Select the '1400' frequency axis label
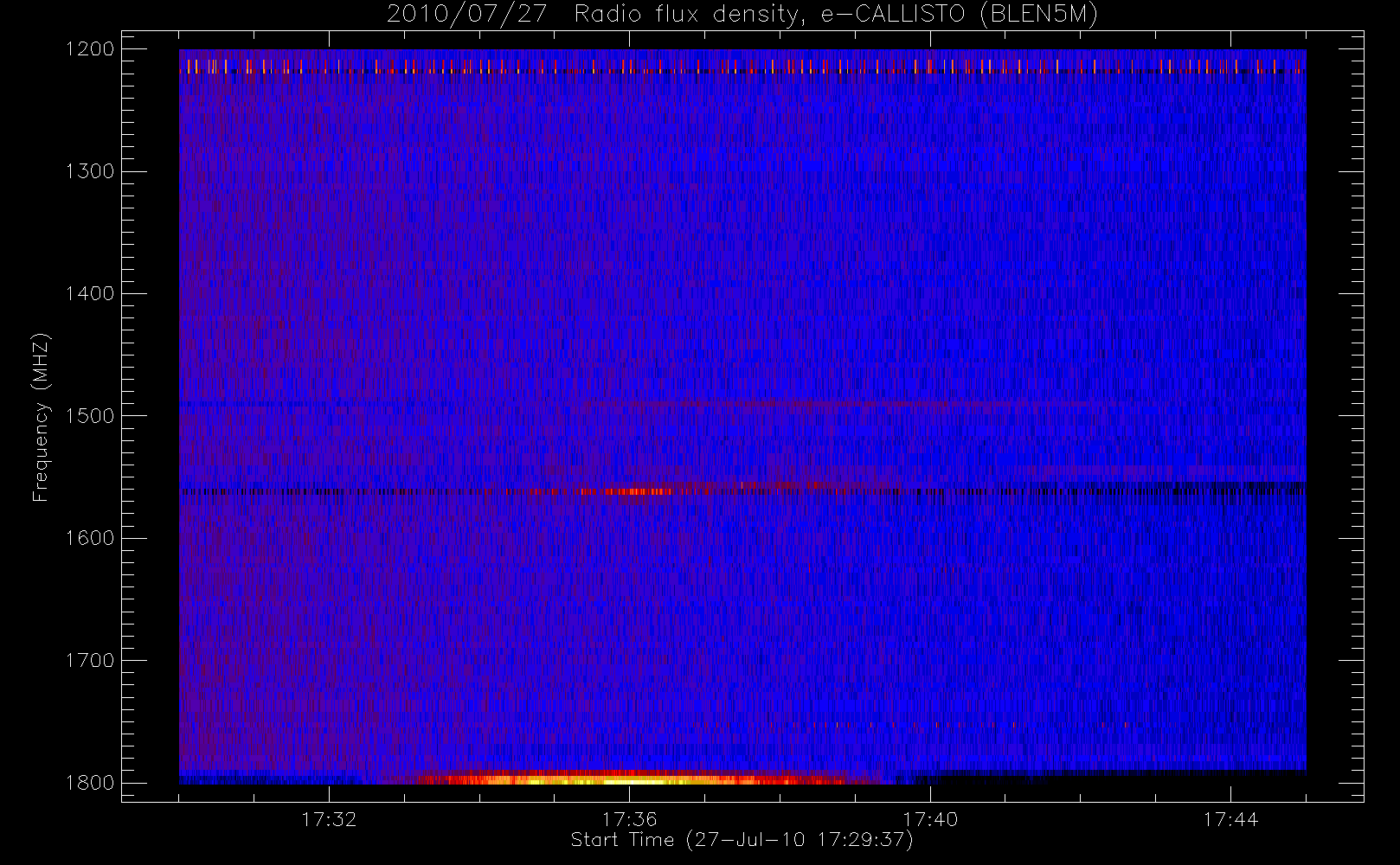Image resolution: width=1400 pixels, height=865 pixels. (89, 294)
